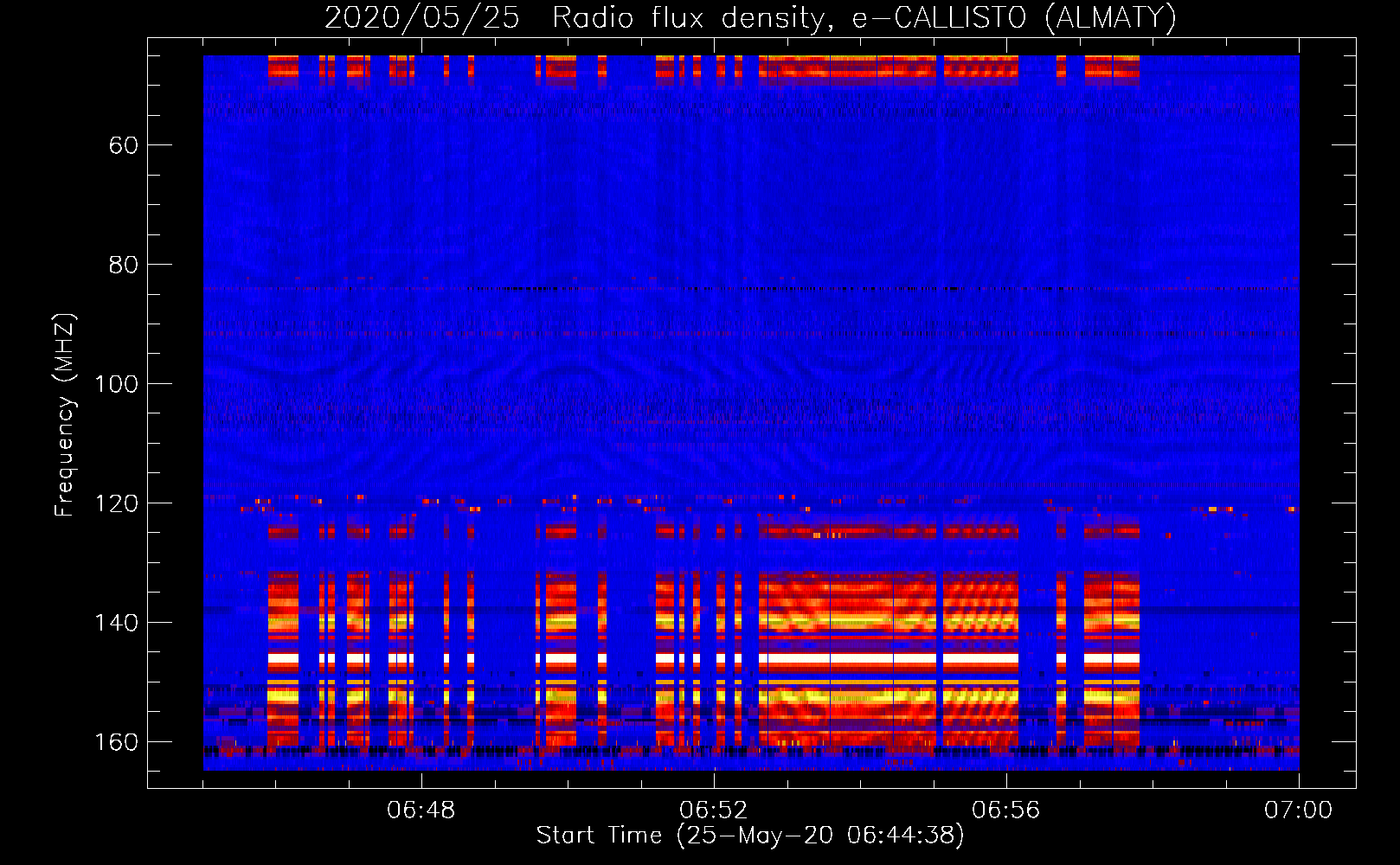
Task: Click the 06:56 time tick label
Action: point(1006,811)
